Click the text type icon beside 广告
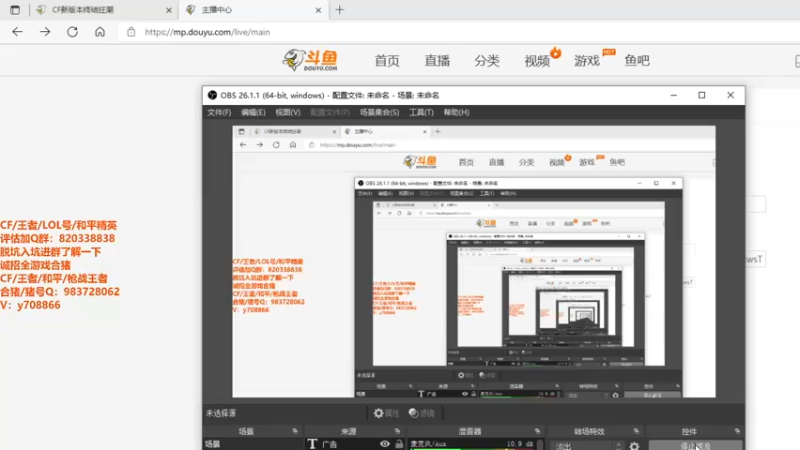The height and width of the screenshot is (450, 800). (x=312, y=444)
